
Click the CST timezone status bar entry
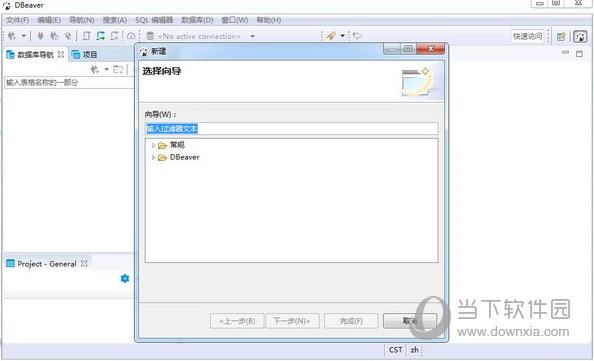[x=395, y=350]
